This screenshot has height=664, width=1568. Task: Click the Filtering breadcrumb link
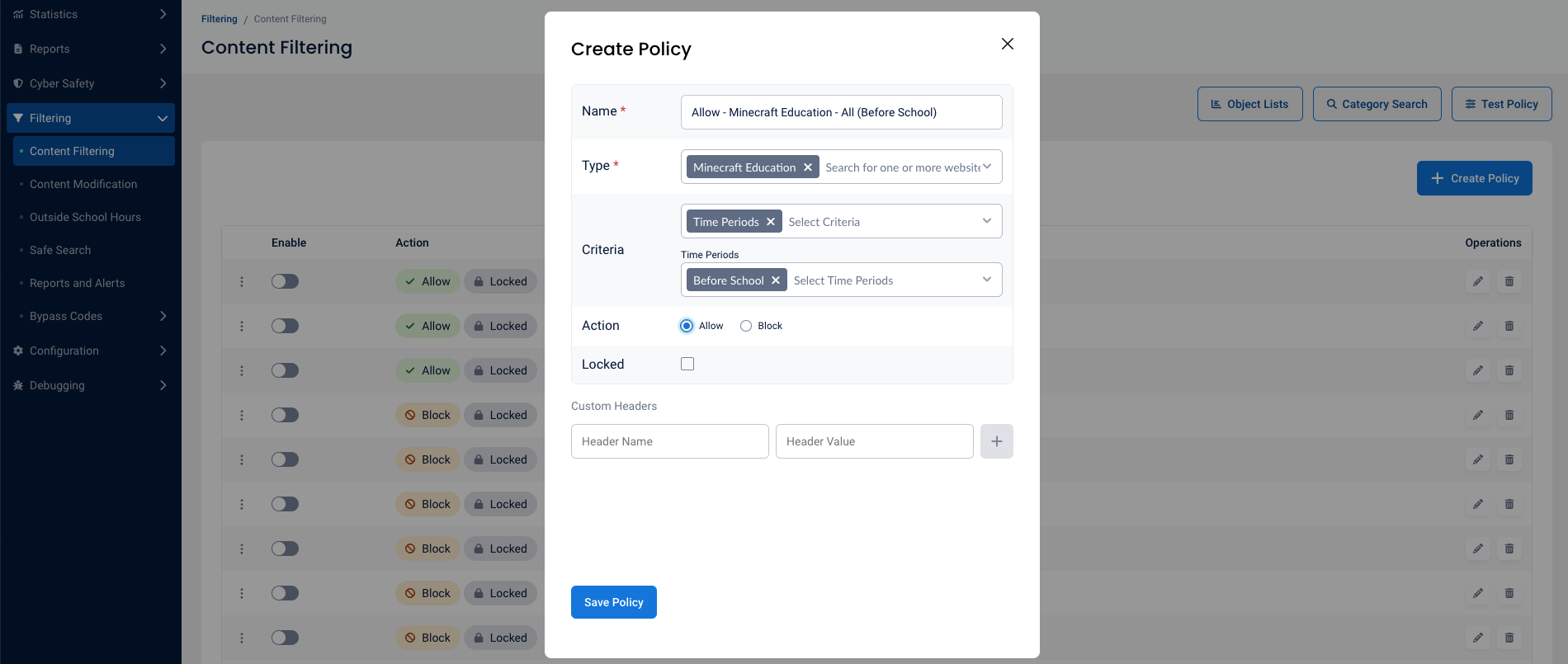click(219, 19)
